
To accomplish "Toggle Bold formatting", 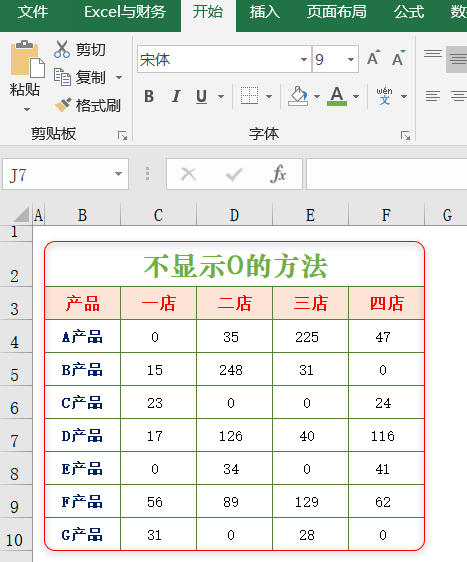I will pyautogui.click(x=149, y=96).
